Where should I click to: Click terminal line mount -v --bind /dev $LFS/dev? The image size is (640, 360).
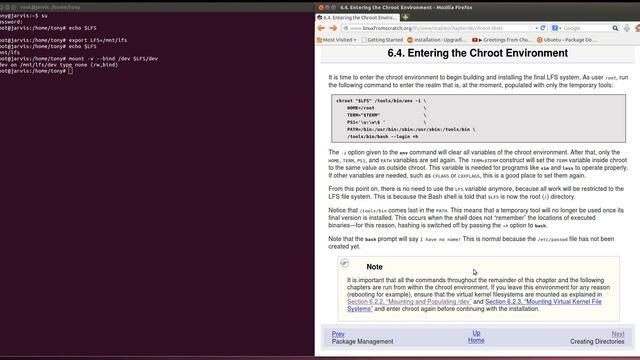[x=79, y=59]
